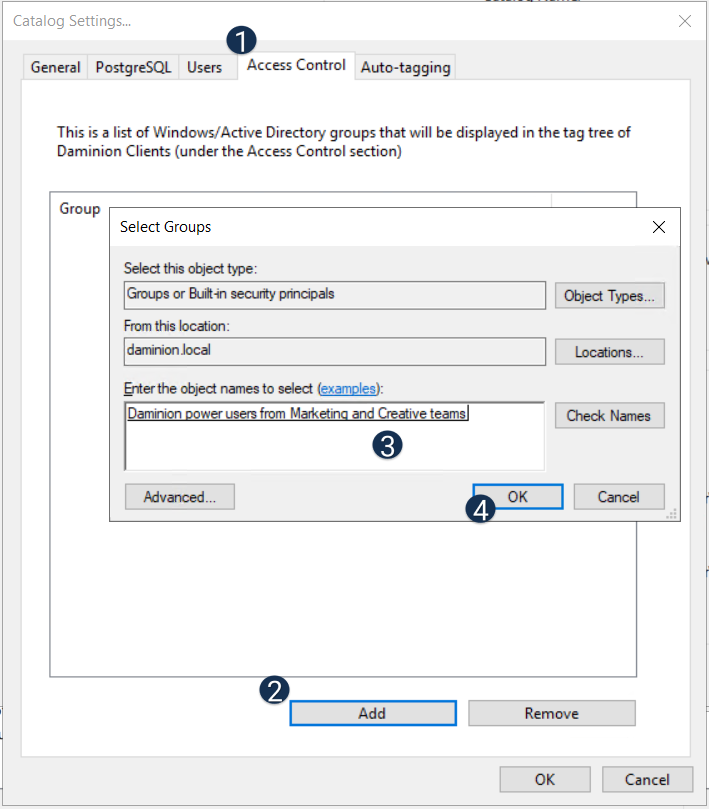Cancel the Select Groups dialog
This screenshot has width=709, height=809.
click(x=618, y=497)
